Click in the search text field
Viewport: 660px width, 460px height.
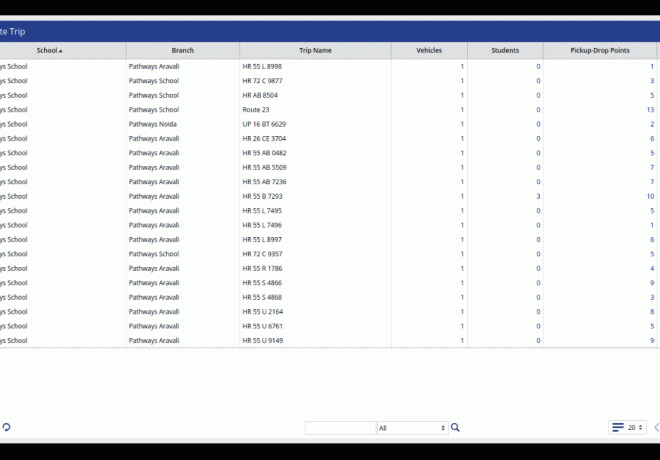click(x=340, y=427)
